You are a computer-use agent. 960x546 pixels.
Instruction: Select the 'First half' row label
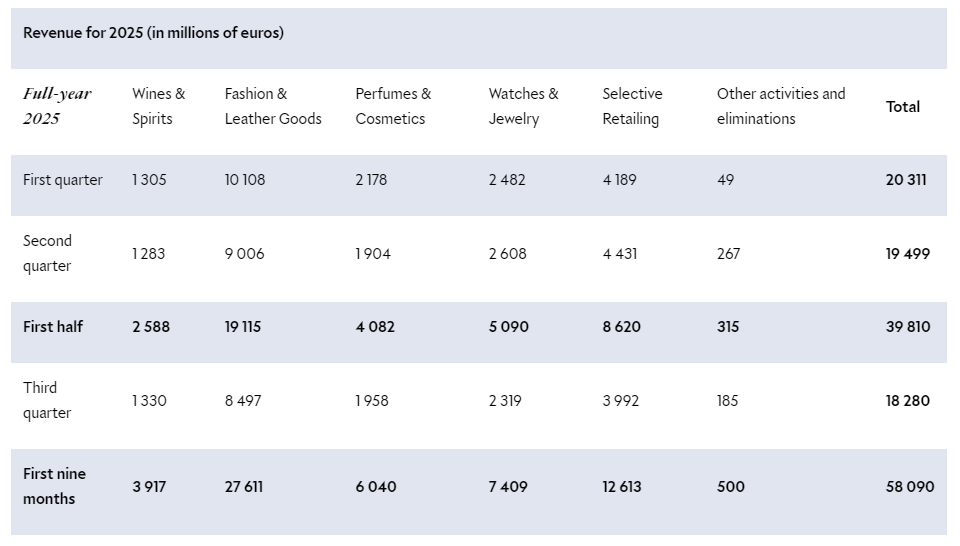pos(53,327)
